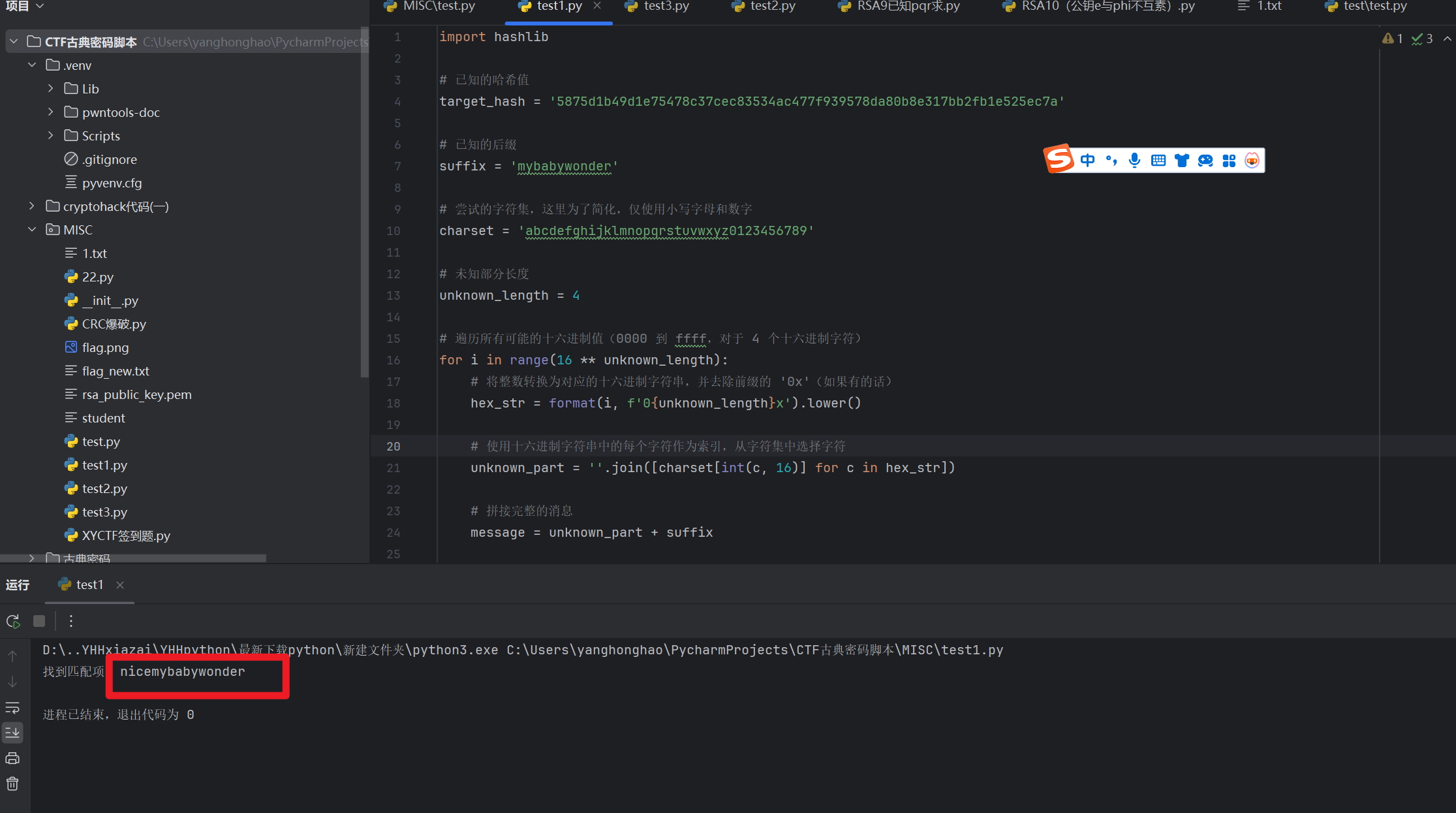Open run panel more options menu

(x=71, y=621)
